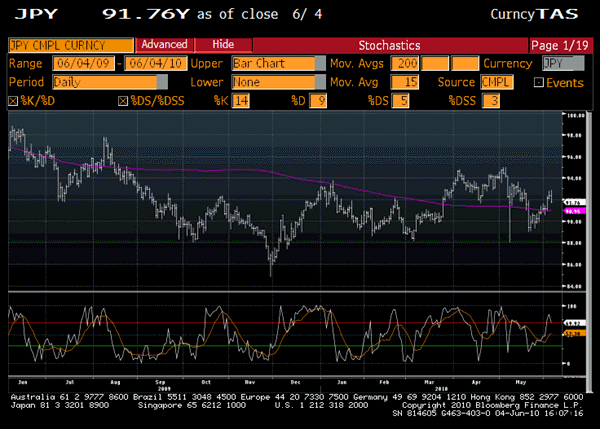Click the Advanced tab
Screen dimensions: 600x429
coord(163,45)
